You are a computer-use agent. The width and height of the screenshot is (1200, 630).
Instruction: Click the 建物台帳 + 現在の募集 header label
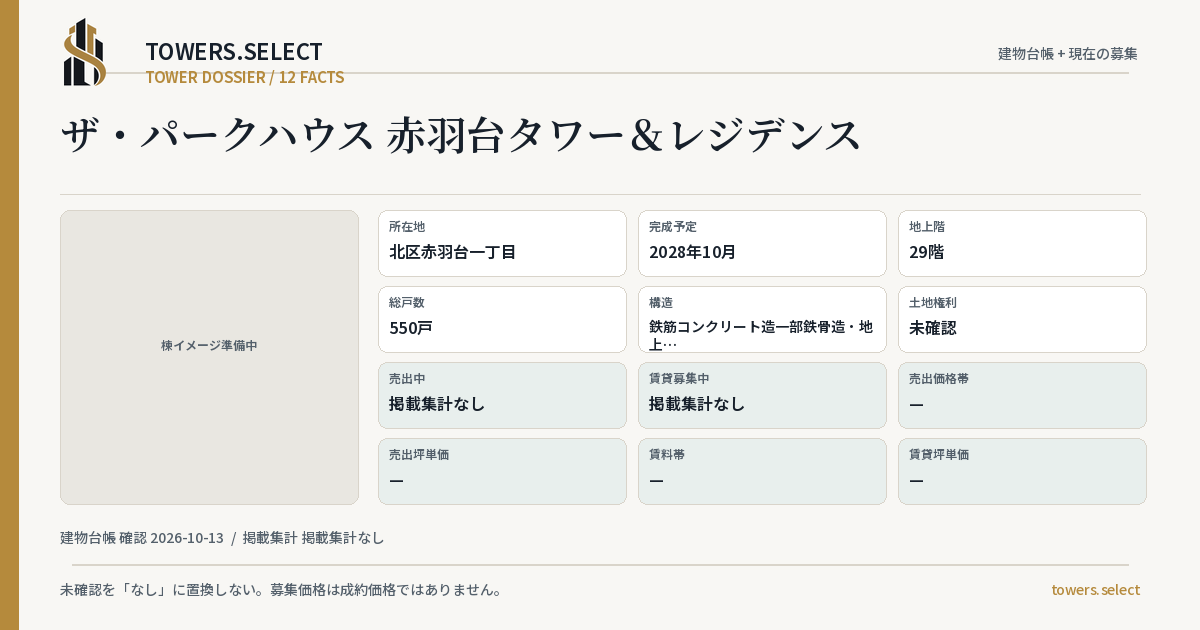click(1068, 54)
